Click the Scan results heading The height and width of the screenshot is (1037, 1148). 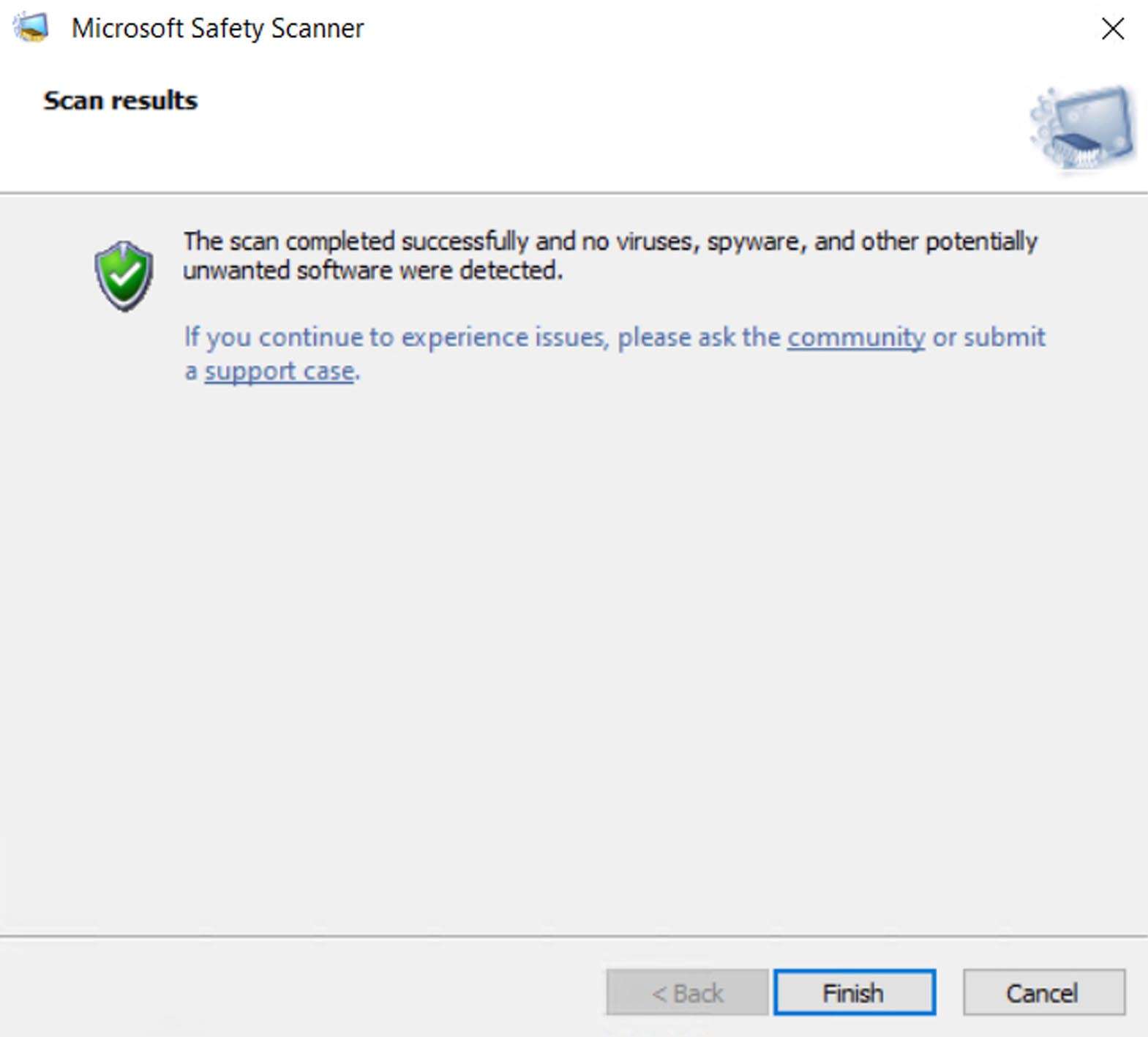point(121,100)
